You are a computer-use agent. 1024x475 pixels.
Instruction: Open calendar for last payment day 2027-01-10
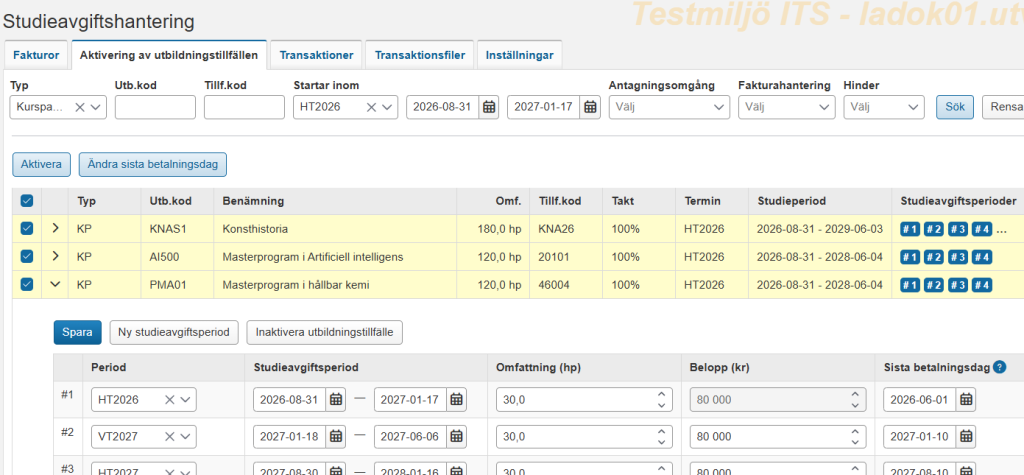tap(967, 436)
